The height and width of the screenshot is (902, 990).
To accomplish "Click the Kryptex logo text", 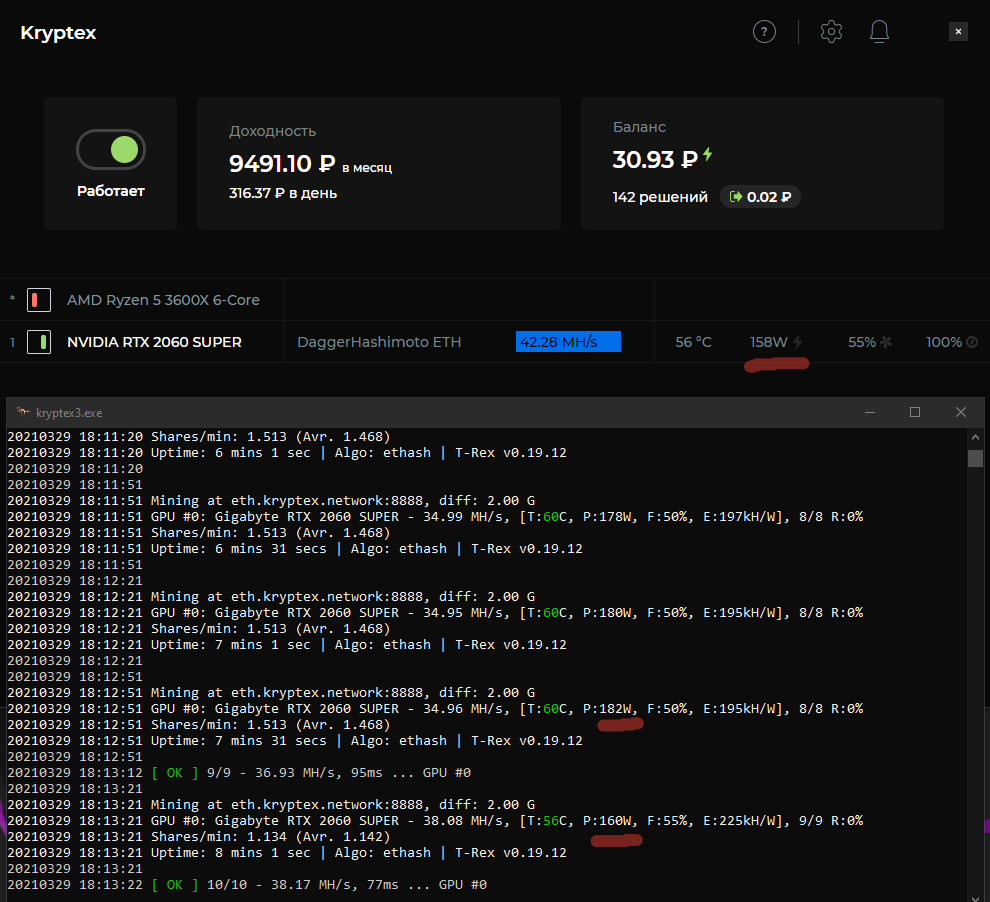I will [58, 33].
